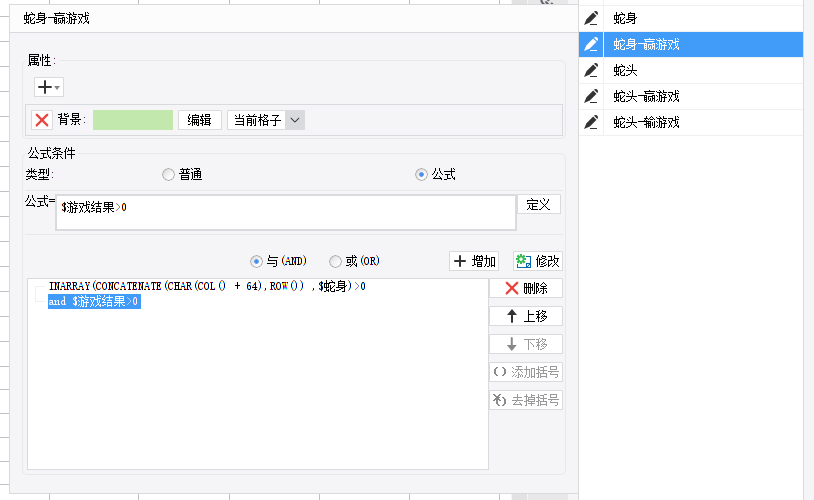Image resolution: width=814 pixels, height=500 pixels.
Task: Click the 增加 add condition button
Action: point(474,261)
